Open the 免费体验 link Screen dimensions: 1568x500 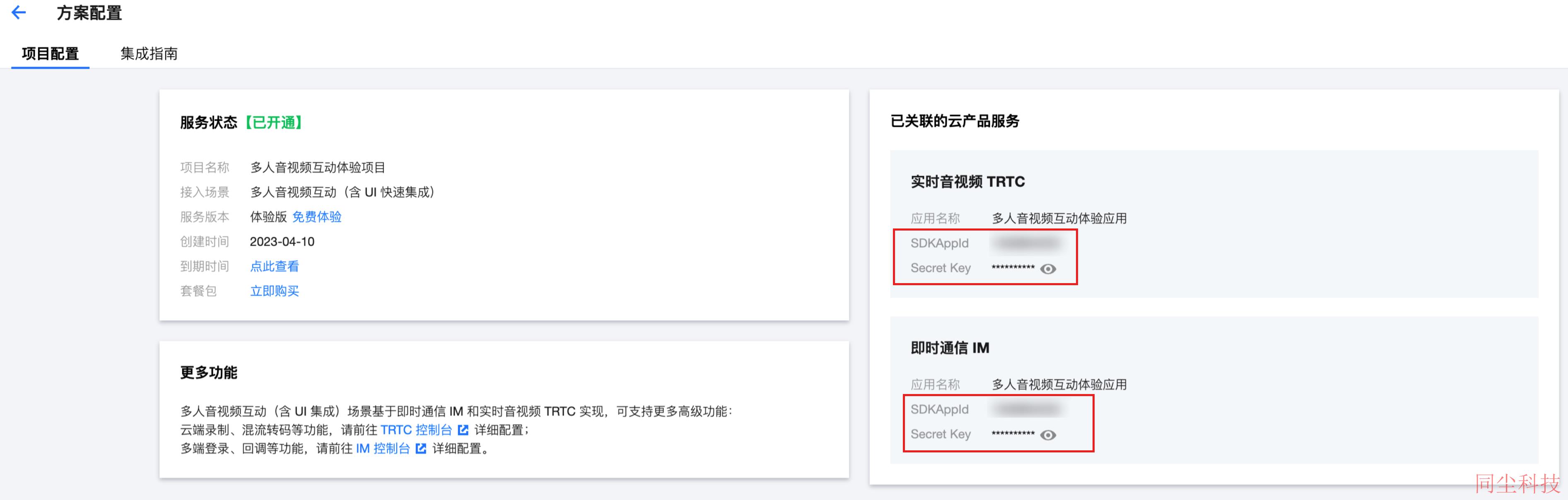(x=317, y=216)
